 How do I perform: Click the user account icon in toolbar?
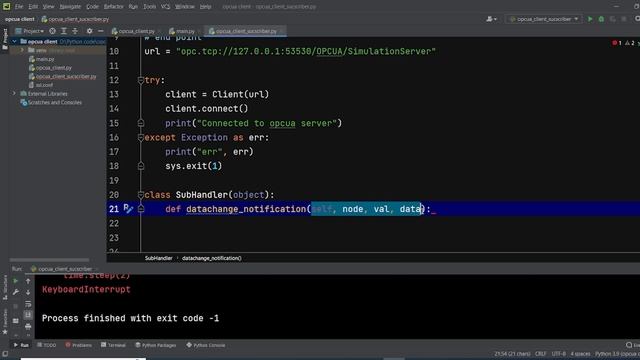491,19
